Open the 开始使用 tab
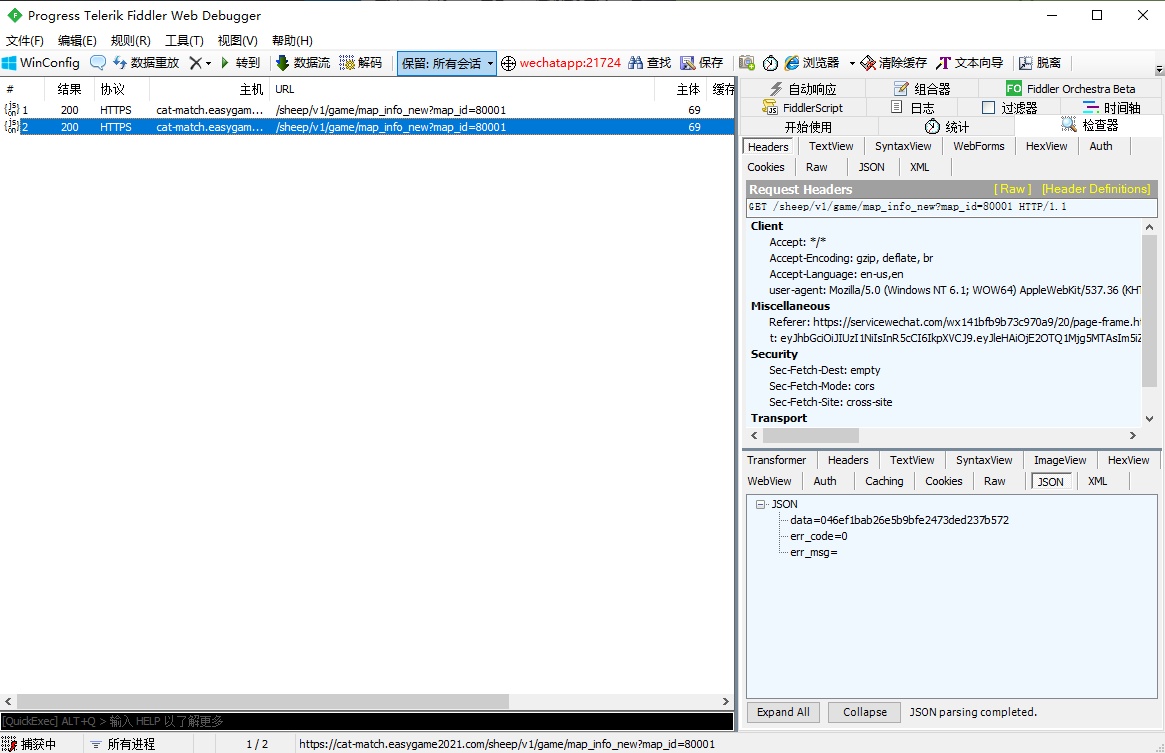 (808, 127)
